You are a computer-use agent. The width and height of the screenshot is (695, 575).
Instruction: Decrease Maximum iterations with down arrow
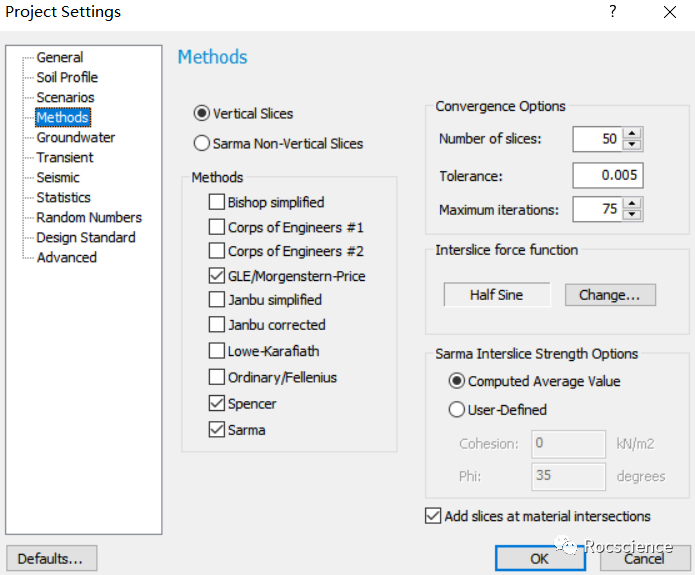pos(632,215)
